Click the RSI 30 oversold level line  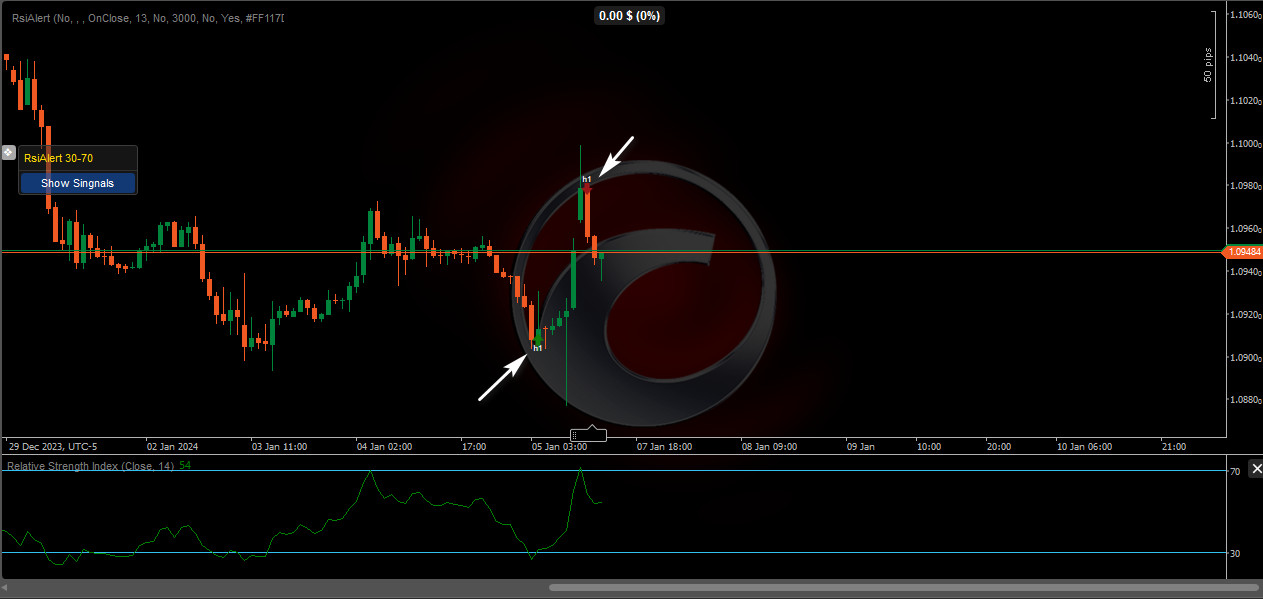coord(300,552)
